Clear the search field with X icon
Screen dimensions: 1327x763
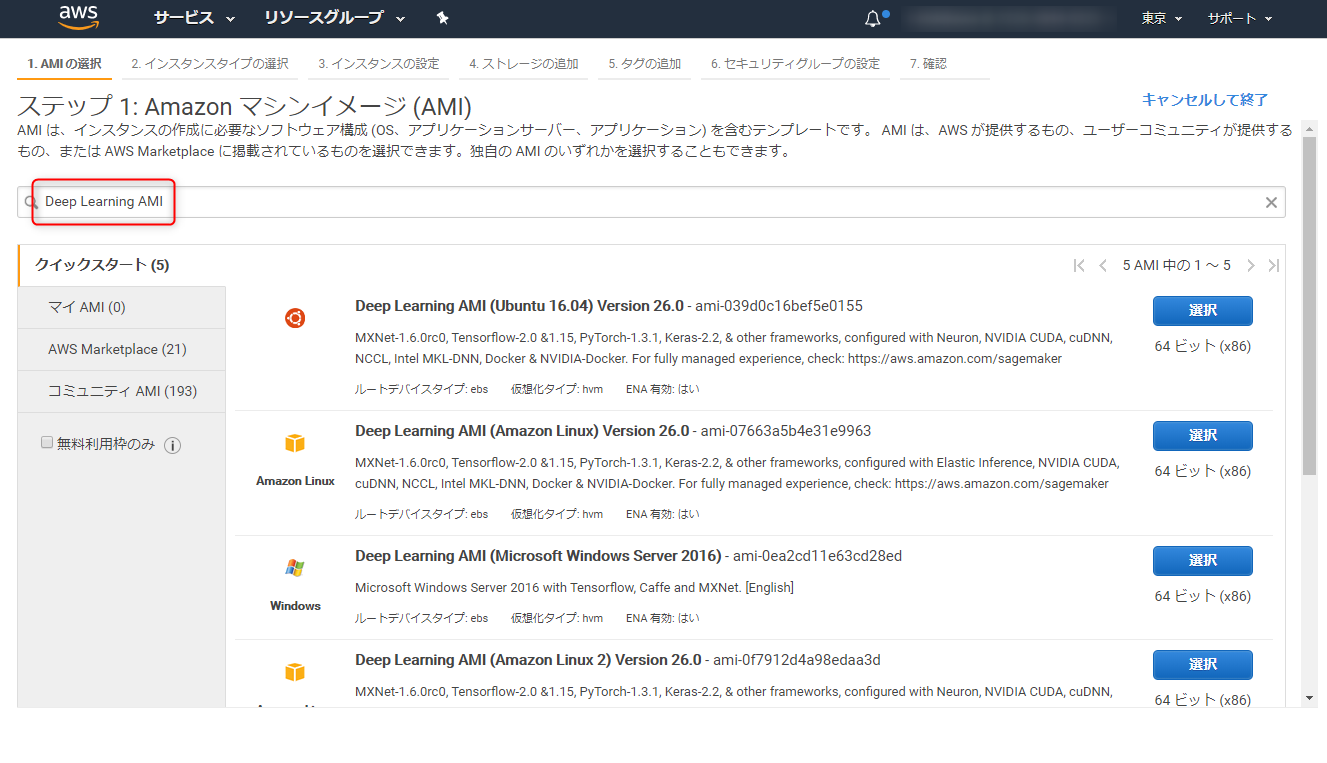click(x=1271, y=202)
